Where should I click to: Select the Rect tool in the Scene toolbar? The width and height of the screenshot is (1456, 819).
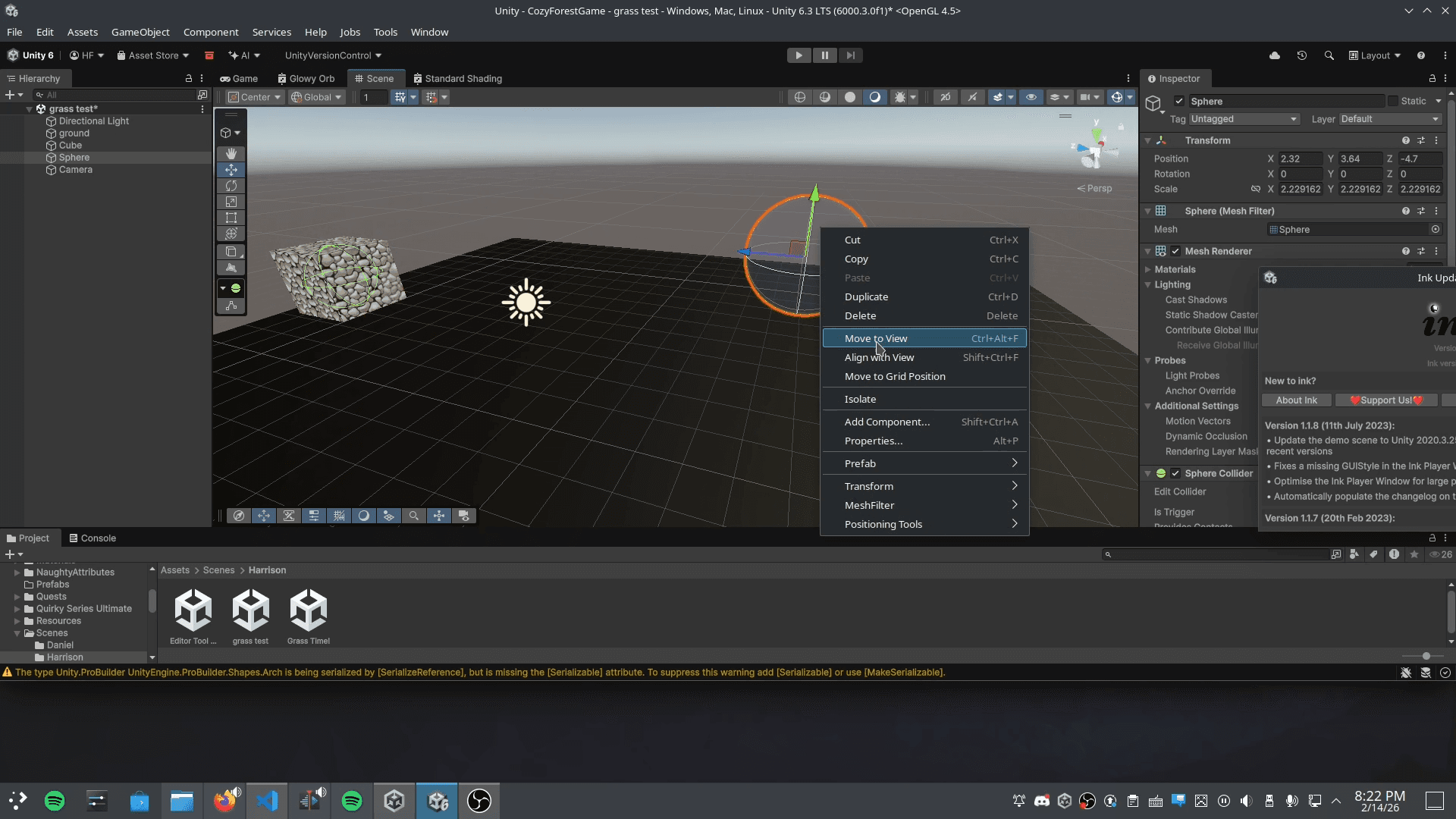(231, 218)
